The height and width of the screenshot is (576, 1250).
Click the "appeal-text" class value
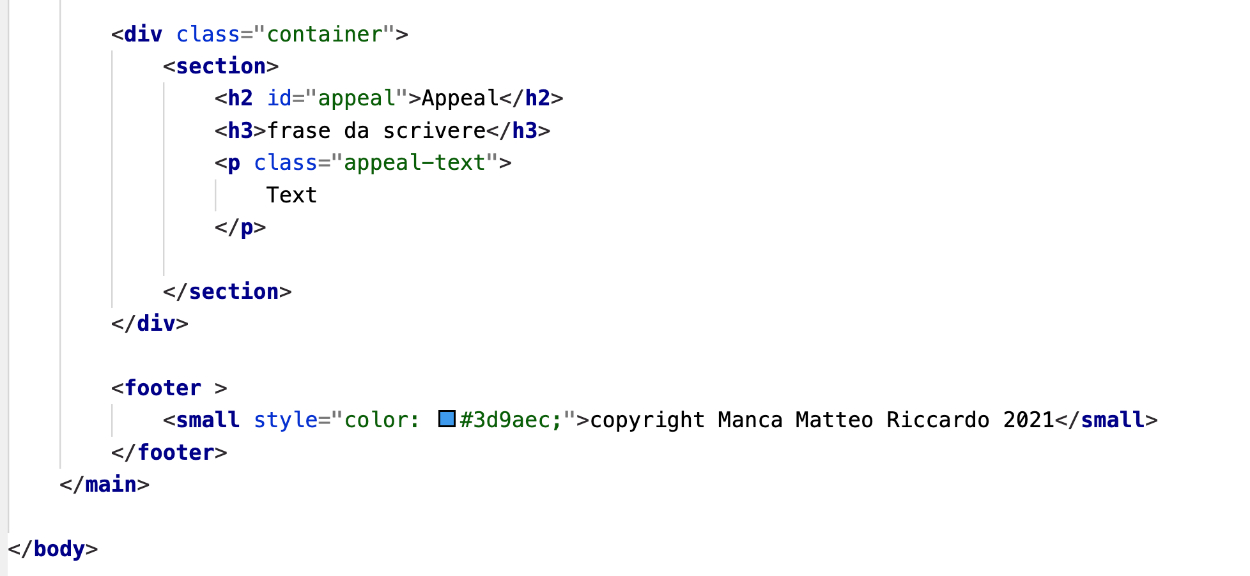(421, 163)
